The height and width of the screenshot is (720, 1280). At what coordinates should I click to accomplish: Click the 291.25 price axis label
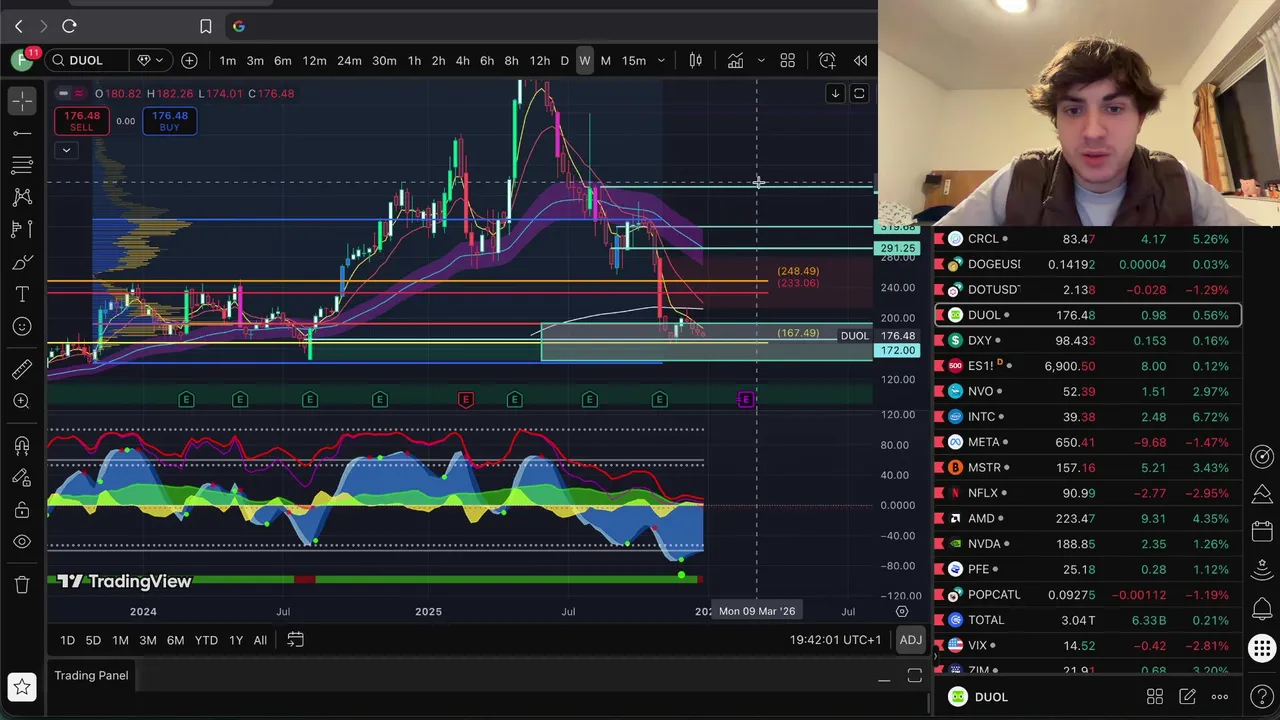(897, 248)
